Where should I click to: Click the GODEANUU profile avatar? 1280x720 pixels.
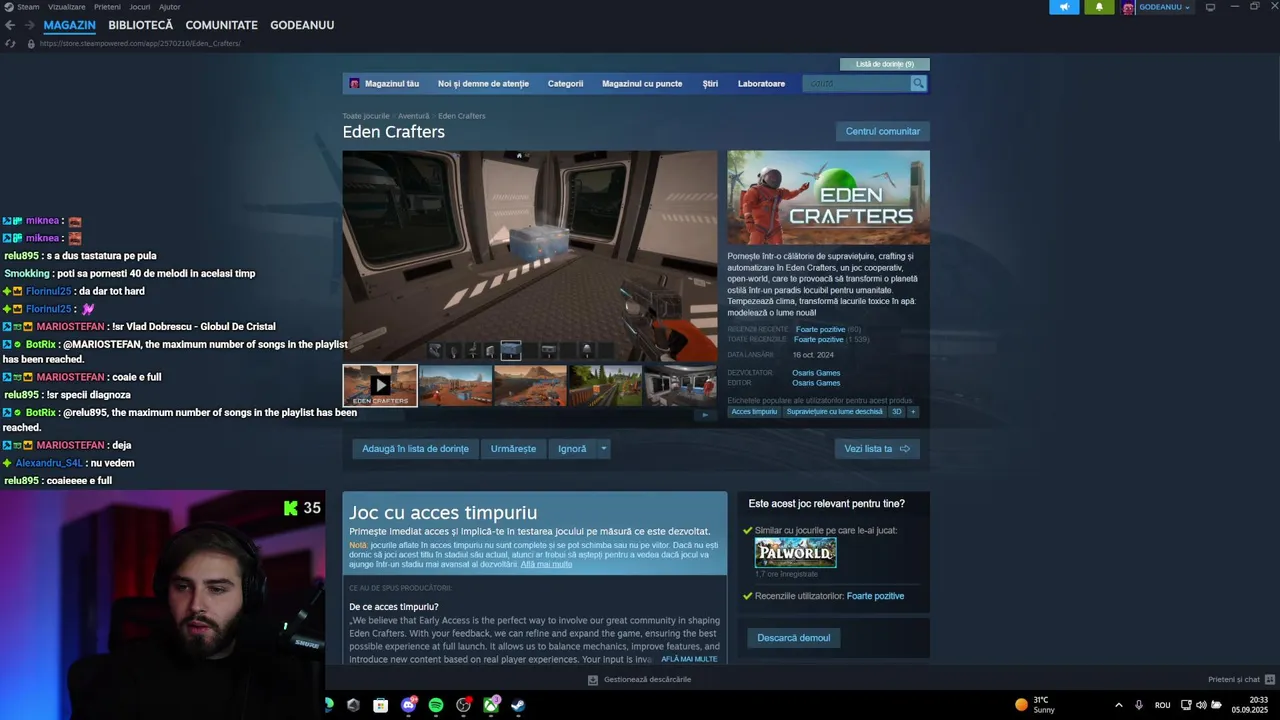pyautogui.click(x=1128, y=7)
